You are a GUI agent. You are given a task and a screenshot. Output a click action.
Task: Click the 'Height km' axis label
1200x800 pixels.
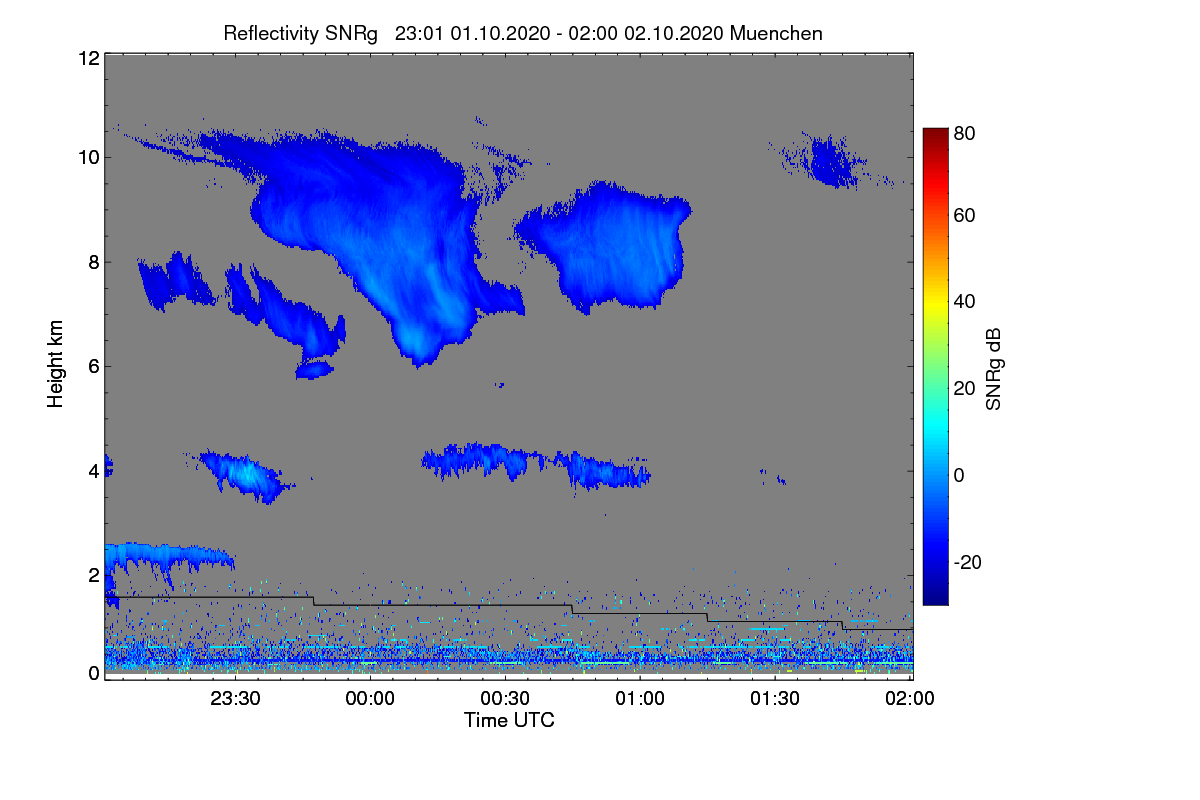pyautogui.click(x=56, y=364)
